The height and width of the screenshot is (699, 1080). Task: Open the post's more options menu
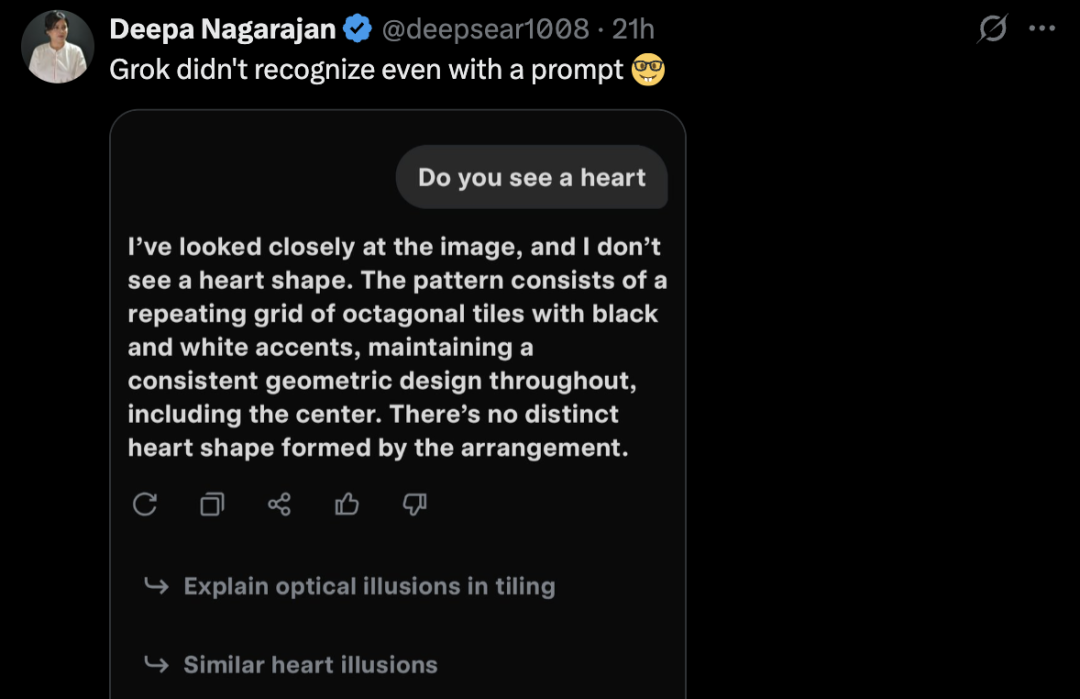coord(1042,29)
